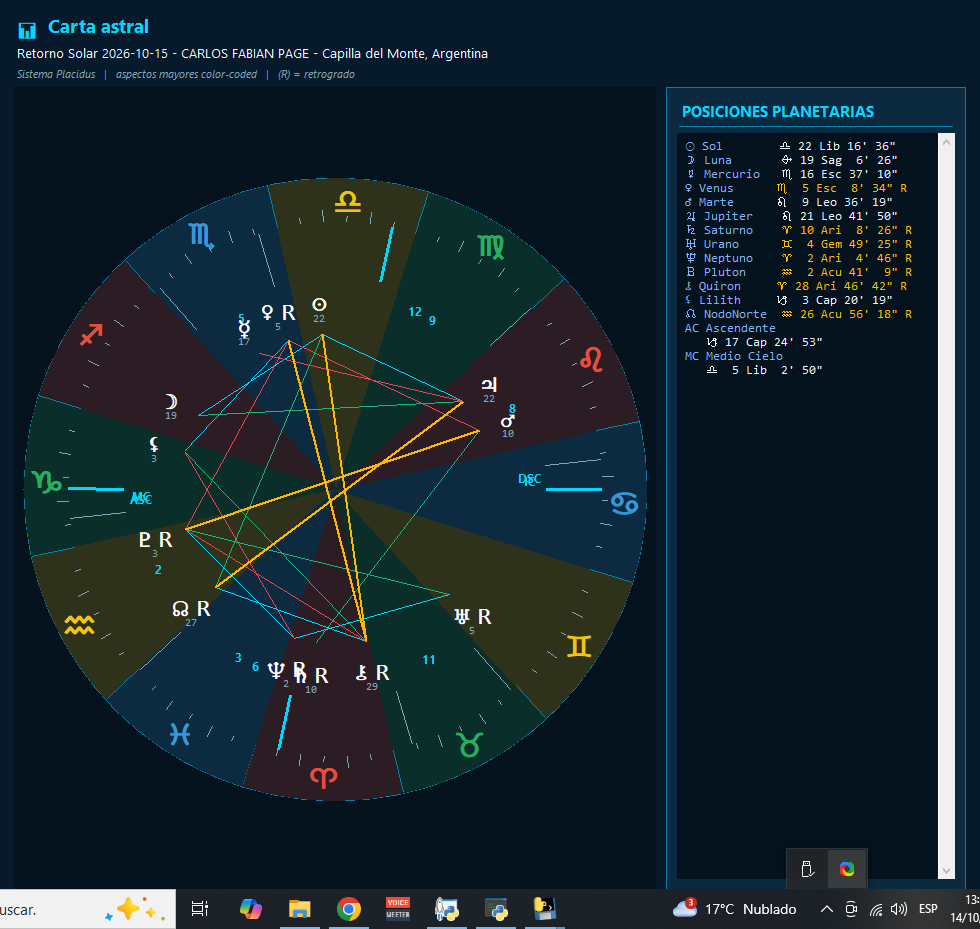Click the "MC Medio Cielo" label

click(x=734, y=356)
